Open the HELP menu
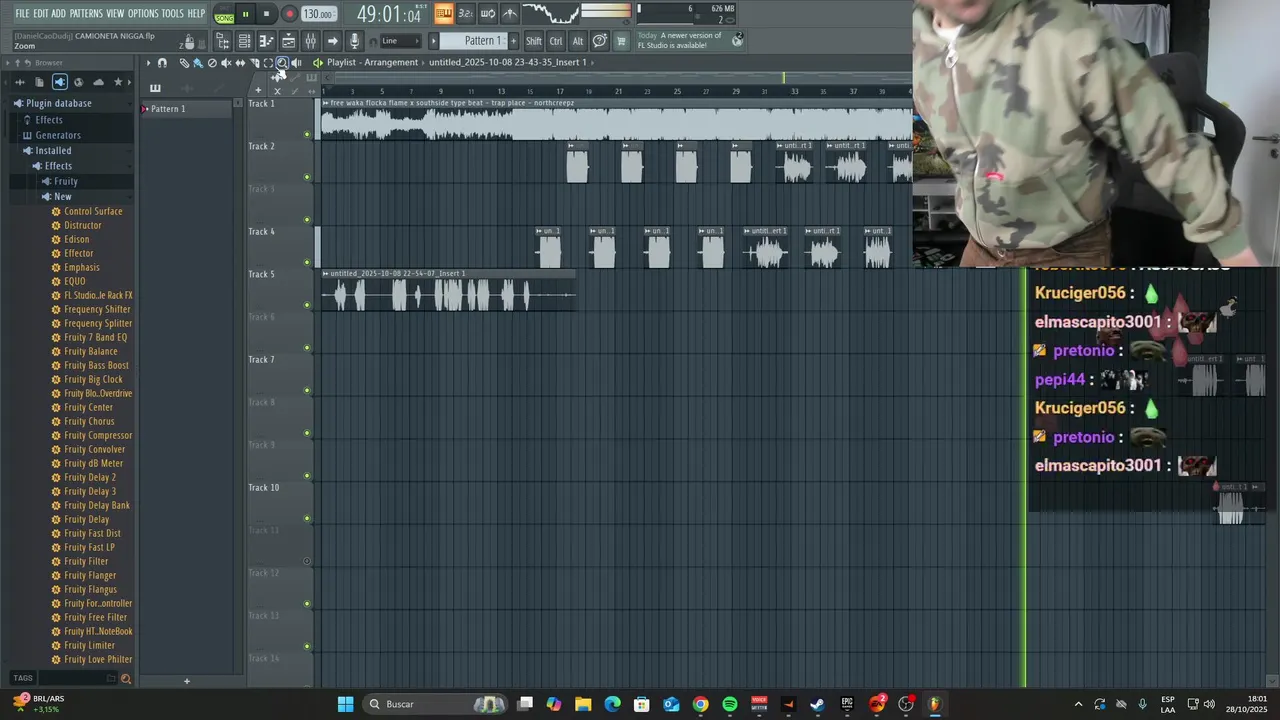Image resolution: width=1280 pixels, height=720 pixels. tap(196, 14)
